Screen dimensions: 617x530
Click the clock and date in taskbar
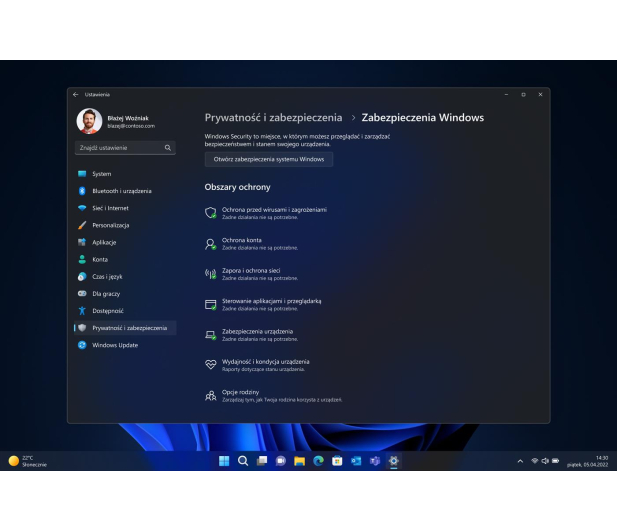coord(587,461)
